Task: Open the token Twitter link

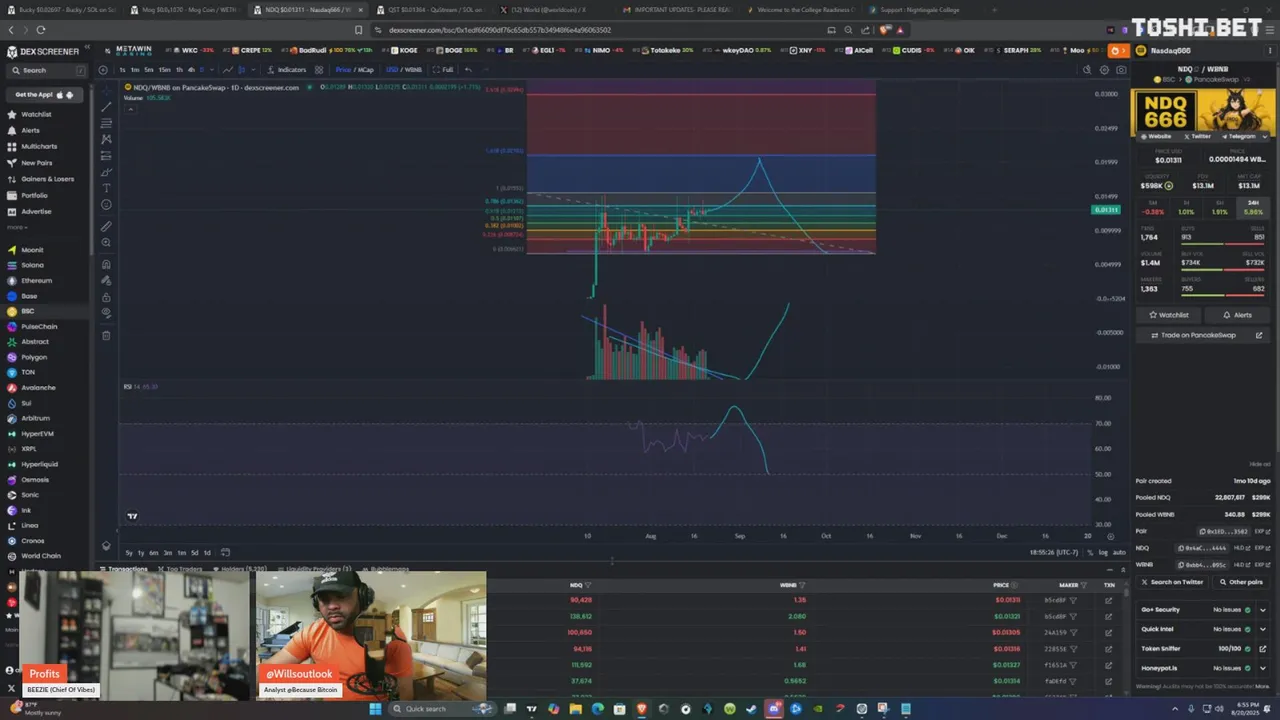Action: pos(1198,136)
